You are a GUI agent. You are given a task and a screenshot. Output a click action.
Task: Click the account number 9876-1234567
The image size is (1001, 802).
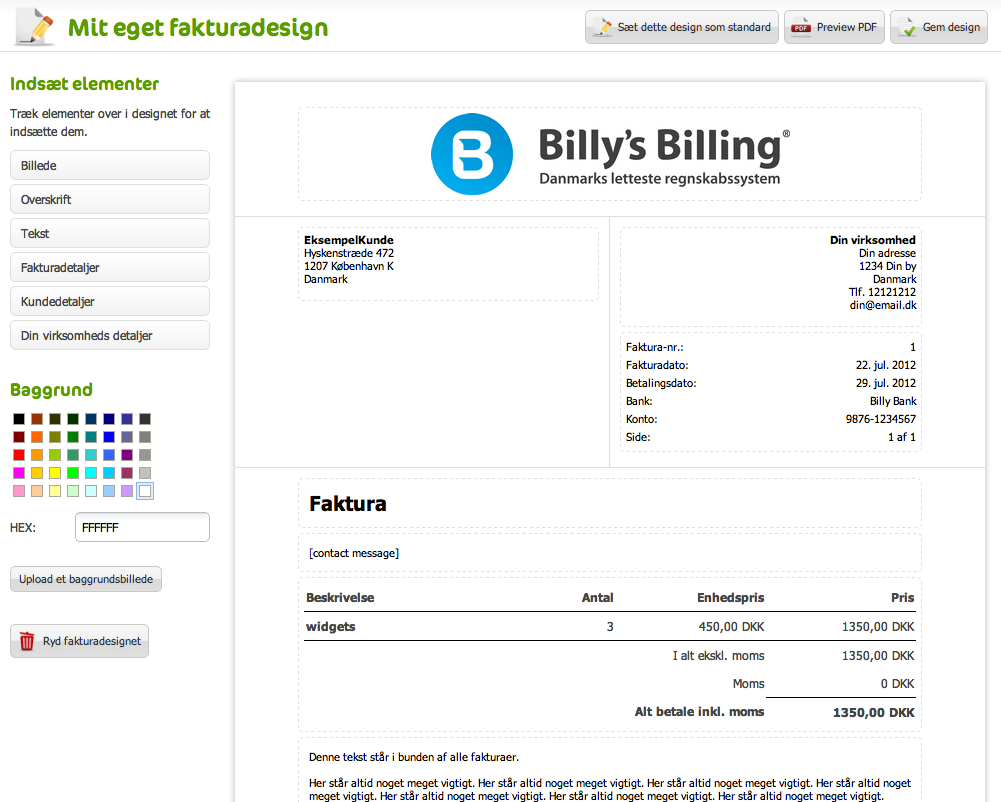tap(880, 419)
